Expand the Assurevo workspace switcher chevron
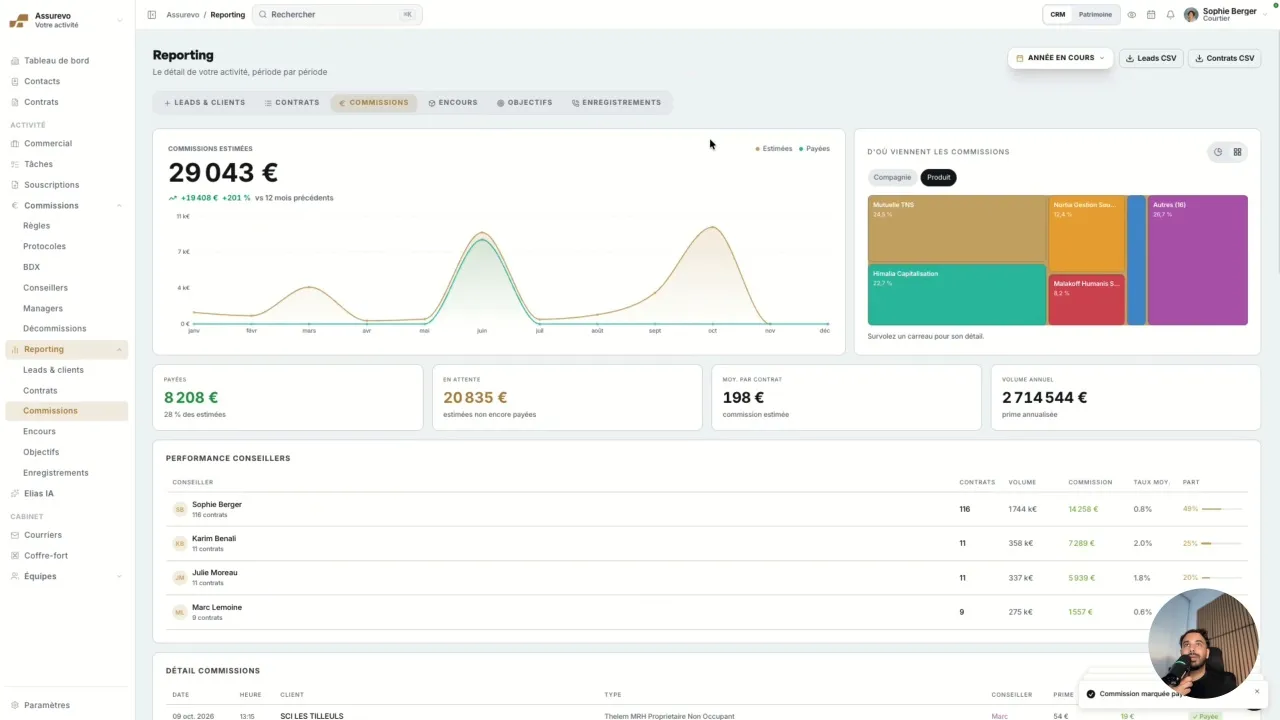This screenshot has height=720, width=1280. [120, 20]
